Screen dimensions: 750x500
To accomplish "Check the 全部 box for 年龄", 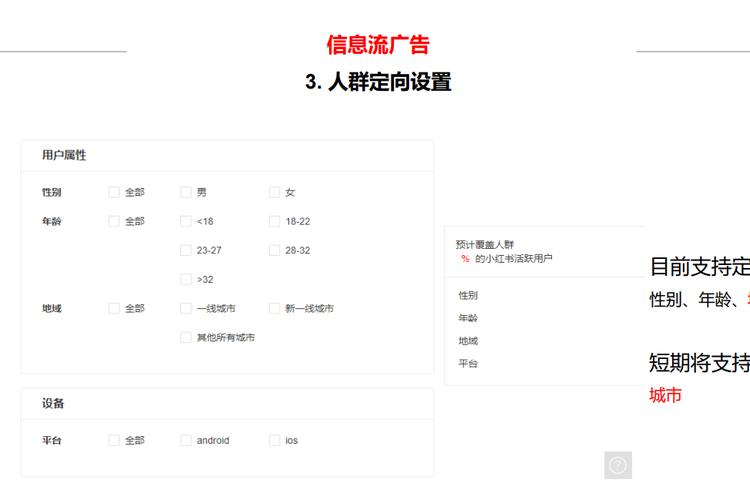I will point(114,222).
